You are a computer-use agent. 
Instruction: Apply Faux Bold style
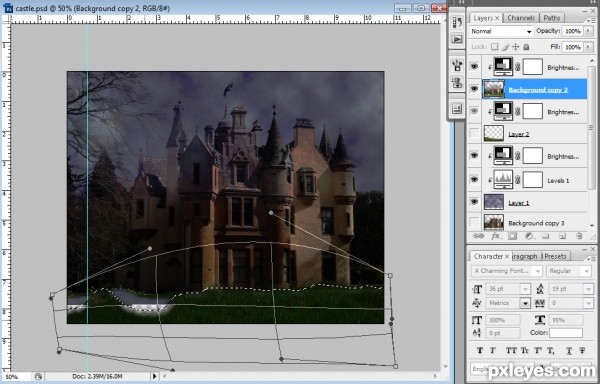coord(480,350)
